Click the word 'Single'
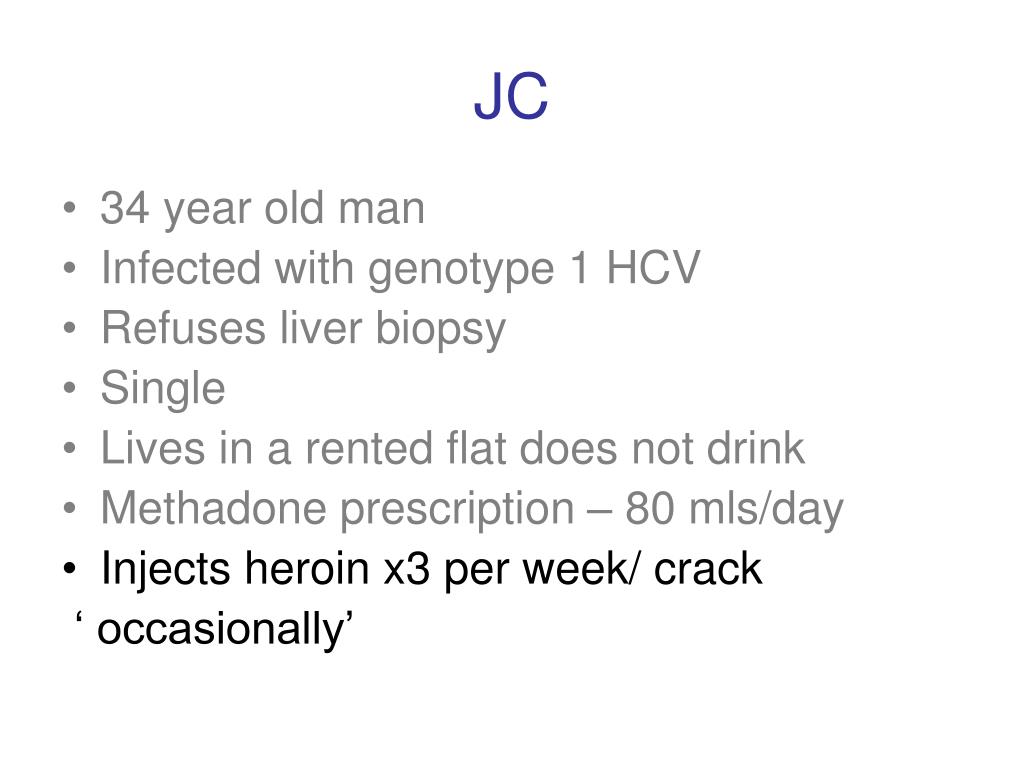Image resolution: width=1024 pixels, height=768 pixels. click(x=163, y=389)
